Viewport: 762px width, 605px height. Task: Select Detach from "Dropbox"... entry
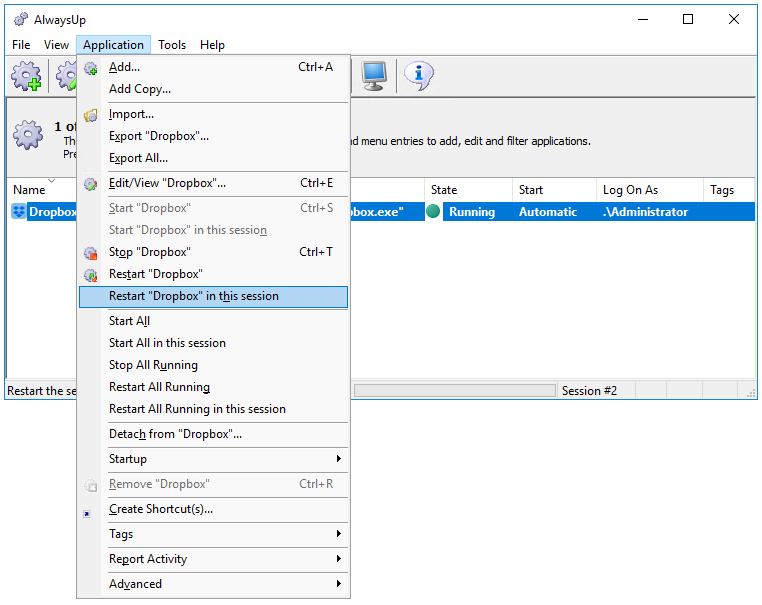(x=175, y=435)
